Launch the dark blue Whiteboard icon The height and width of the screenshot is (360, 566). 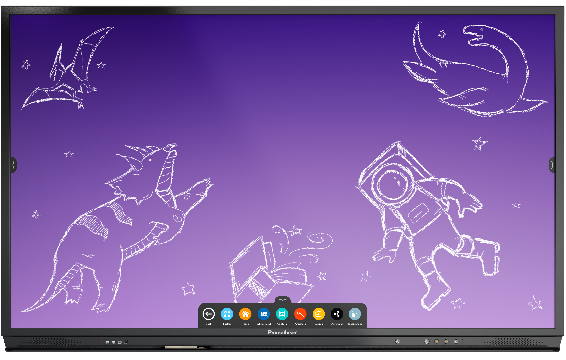(x=264, y=314)
